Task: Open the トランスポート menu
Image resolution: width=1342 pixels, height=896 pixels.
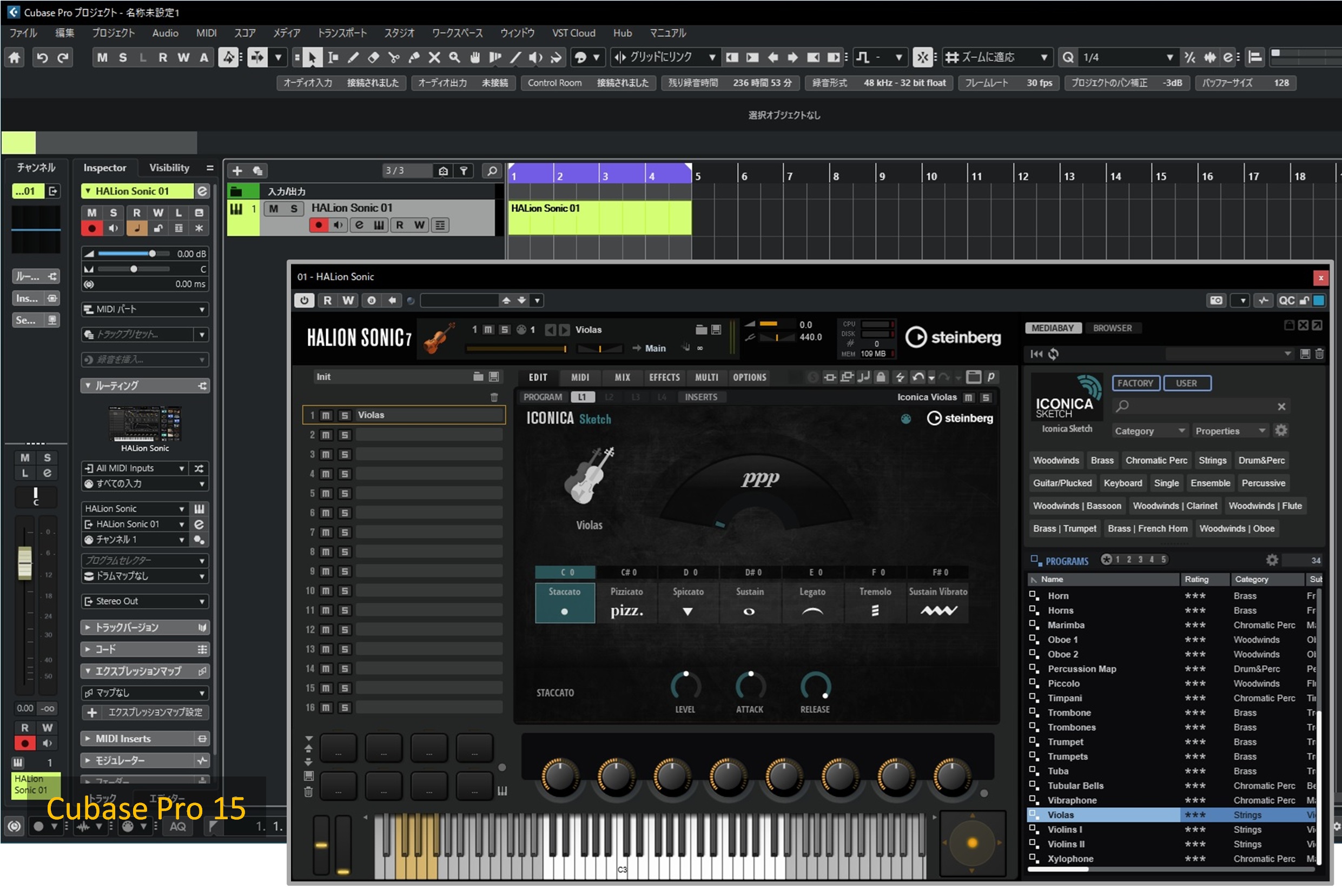Action: 342,33
